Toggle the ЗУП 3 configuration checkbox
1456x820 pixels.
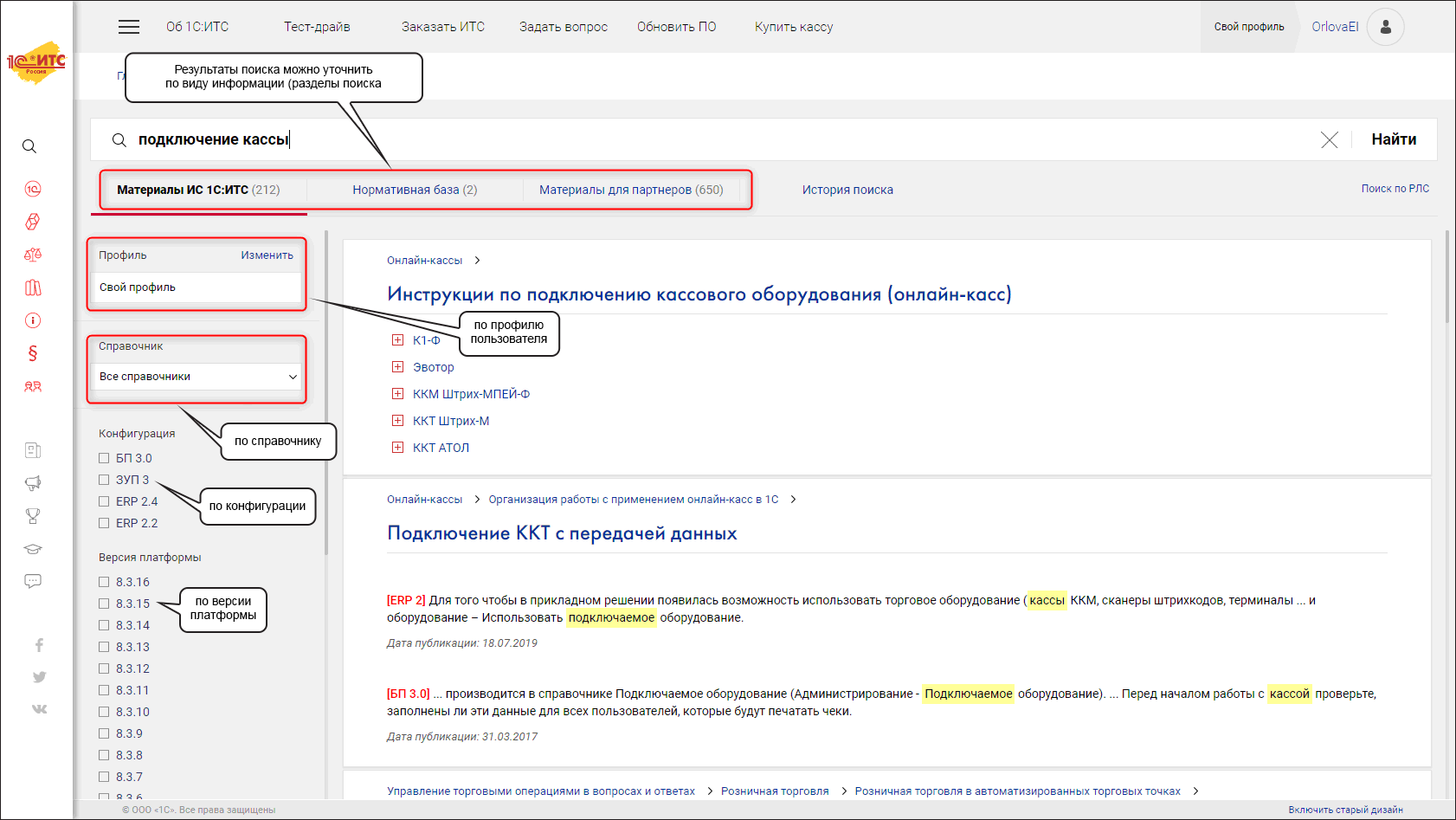click(104, 480)
